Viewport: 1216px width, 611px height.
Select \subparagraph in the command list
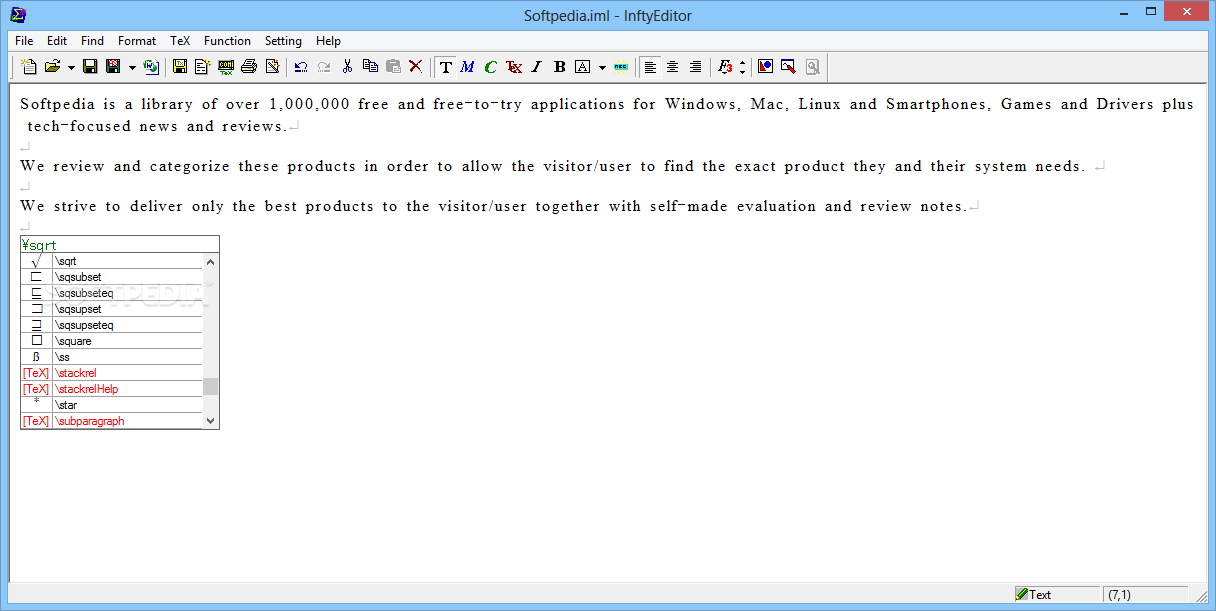(112, 421)
